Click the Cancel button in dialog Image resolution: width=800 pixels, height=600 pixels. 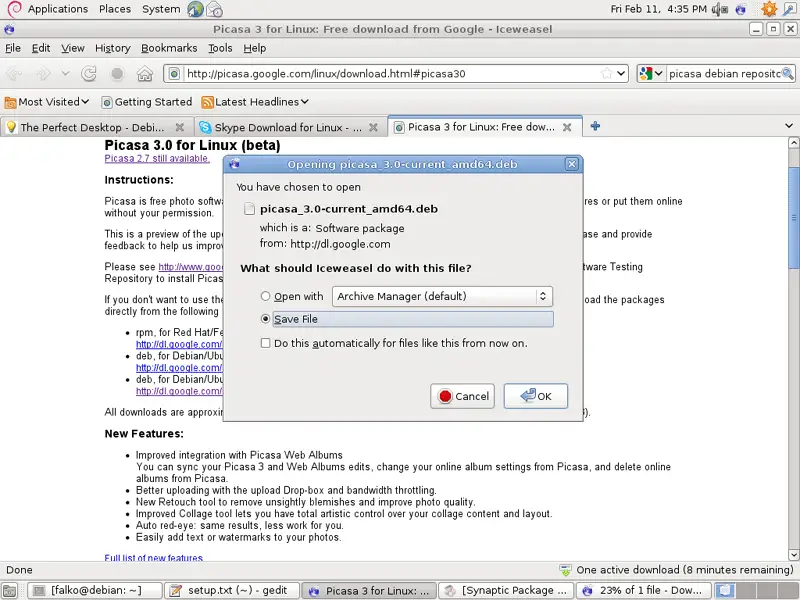pos(462,396)
